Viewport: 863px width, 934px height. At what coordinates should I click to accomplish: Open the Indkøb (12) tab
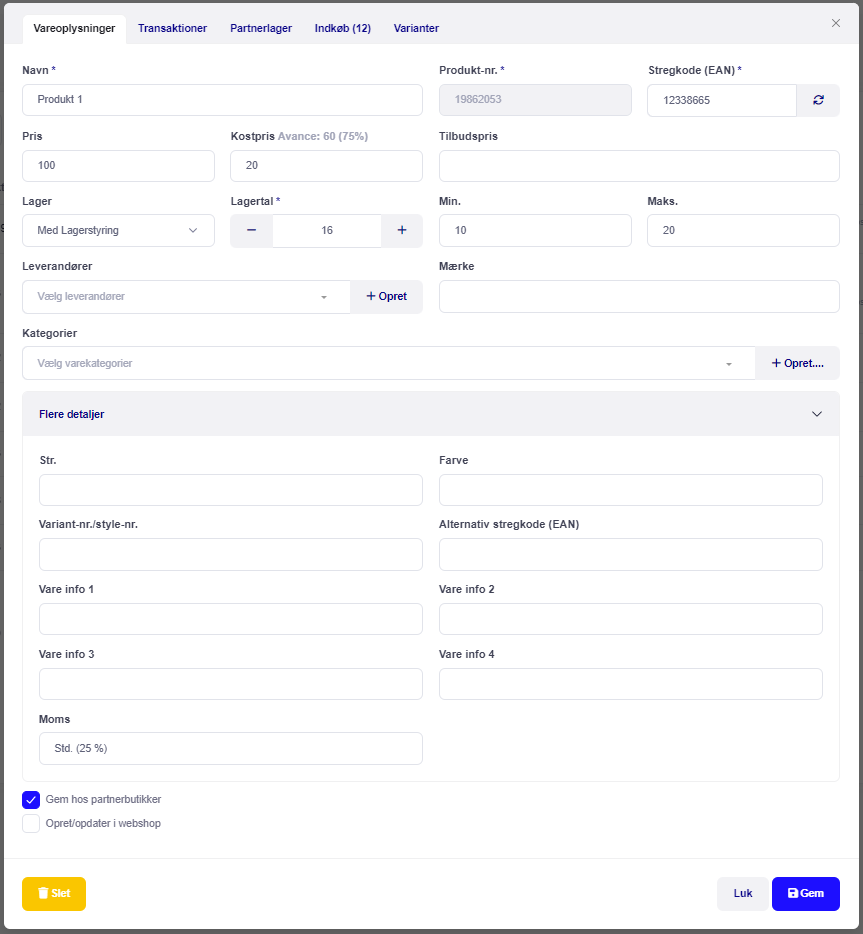click(342, 28)
